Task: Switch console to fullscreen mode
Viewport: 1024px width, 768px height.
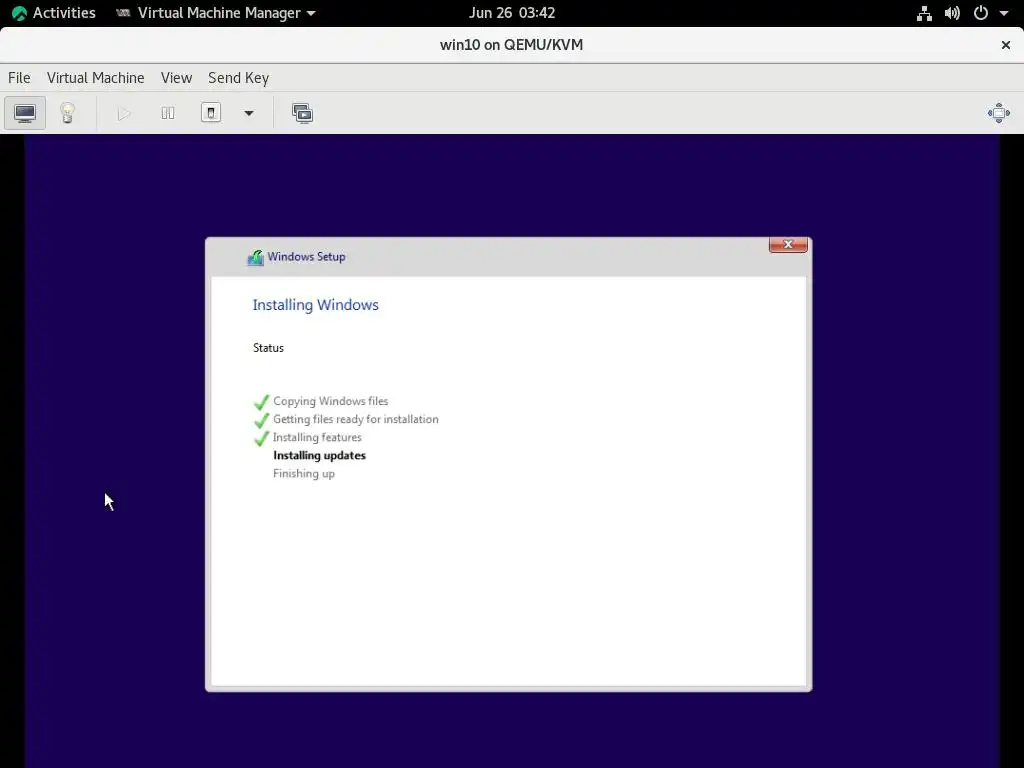Action: coord(999,113)
